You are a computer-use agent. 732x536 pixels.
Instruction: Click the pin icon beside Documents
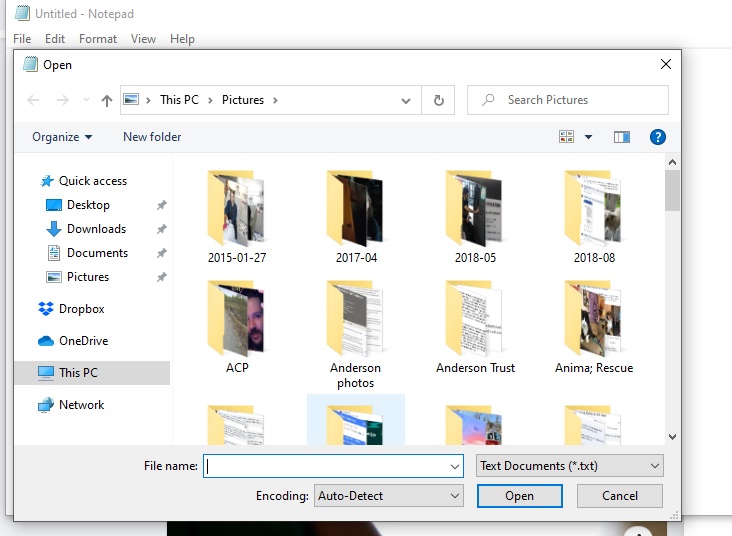[162, 253]
